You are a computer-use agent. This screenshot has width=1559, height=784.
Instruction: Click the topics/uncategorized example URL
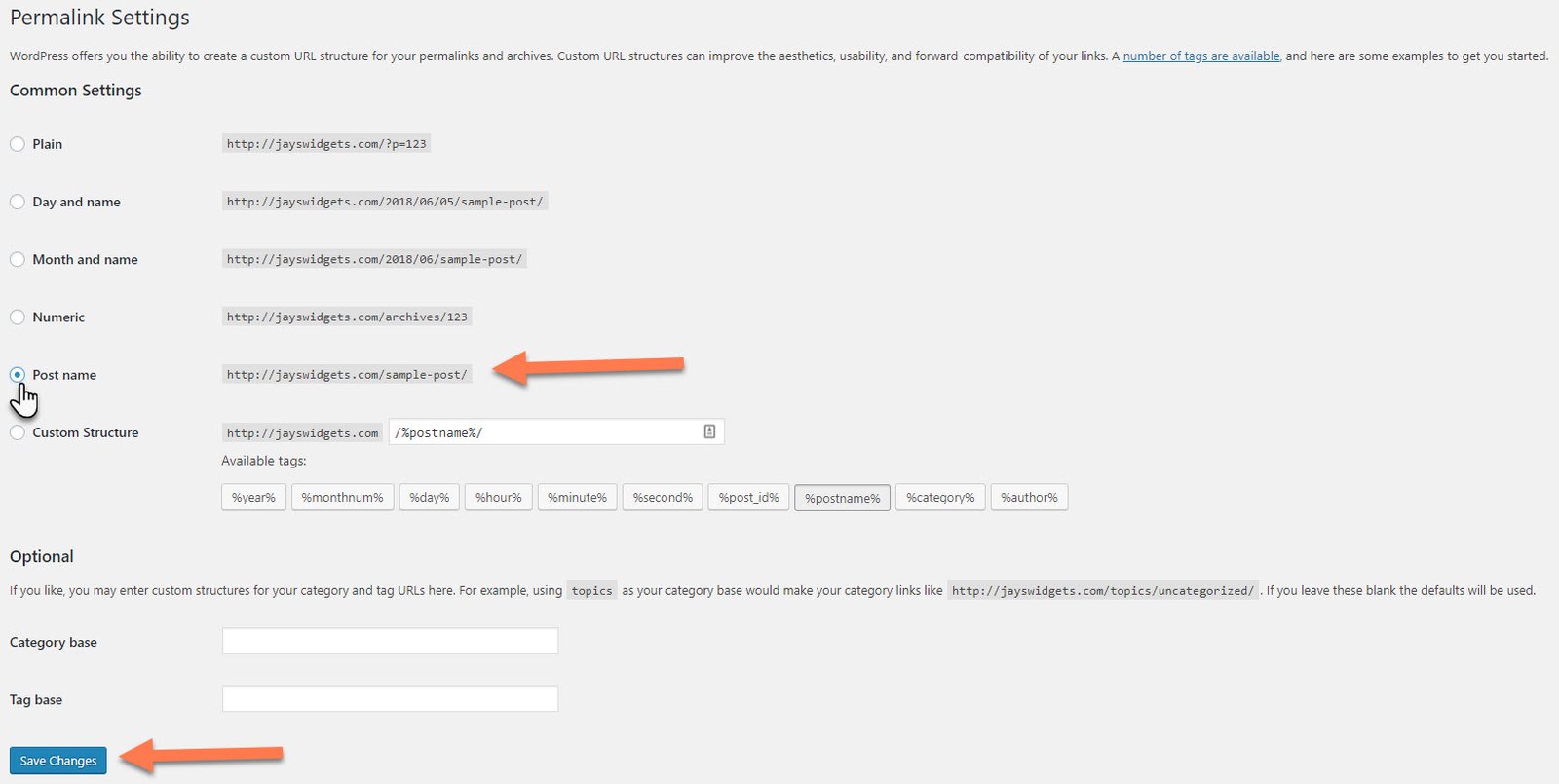point(1103,591)
